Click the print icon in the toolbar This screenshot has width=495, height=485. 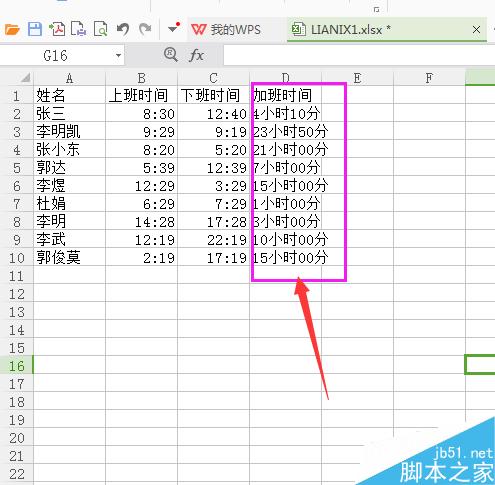[79, 29]
